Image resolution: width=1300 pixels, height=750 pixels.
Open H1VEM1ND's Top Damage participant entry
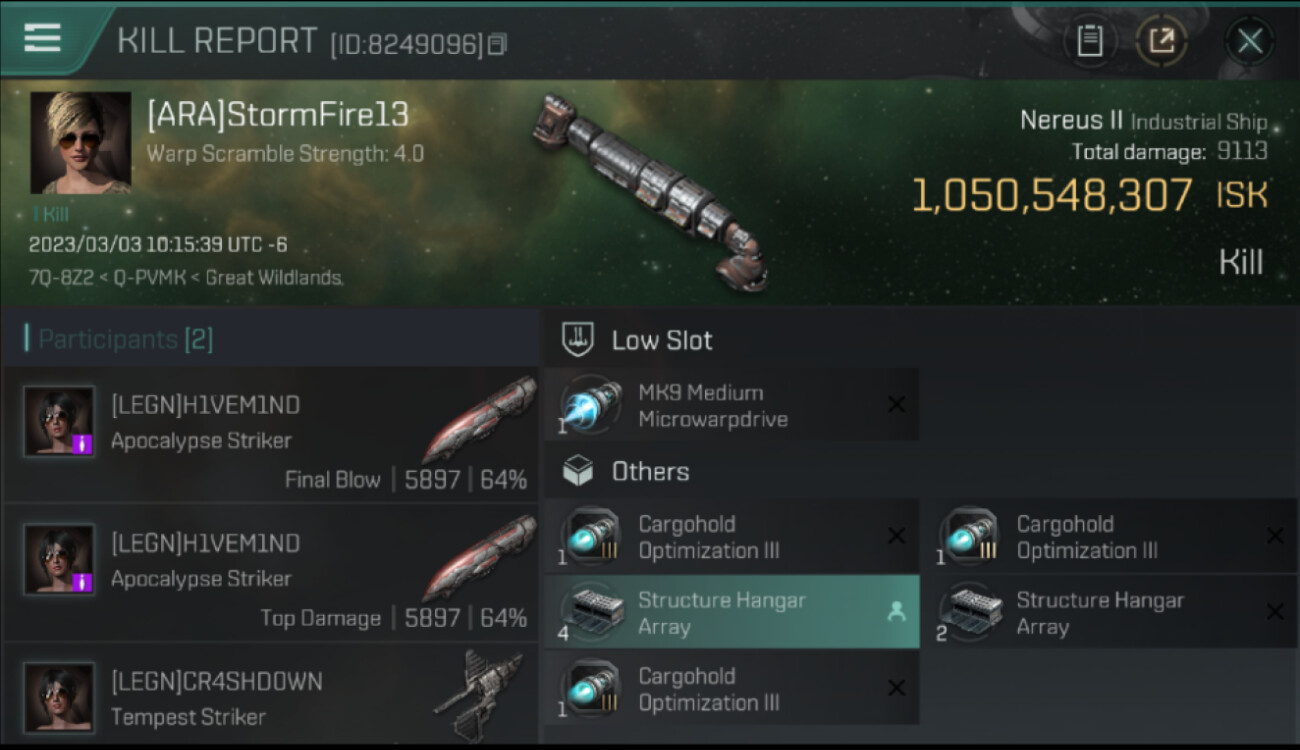point(270,572)
